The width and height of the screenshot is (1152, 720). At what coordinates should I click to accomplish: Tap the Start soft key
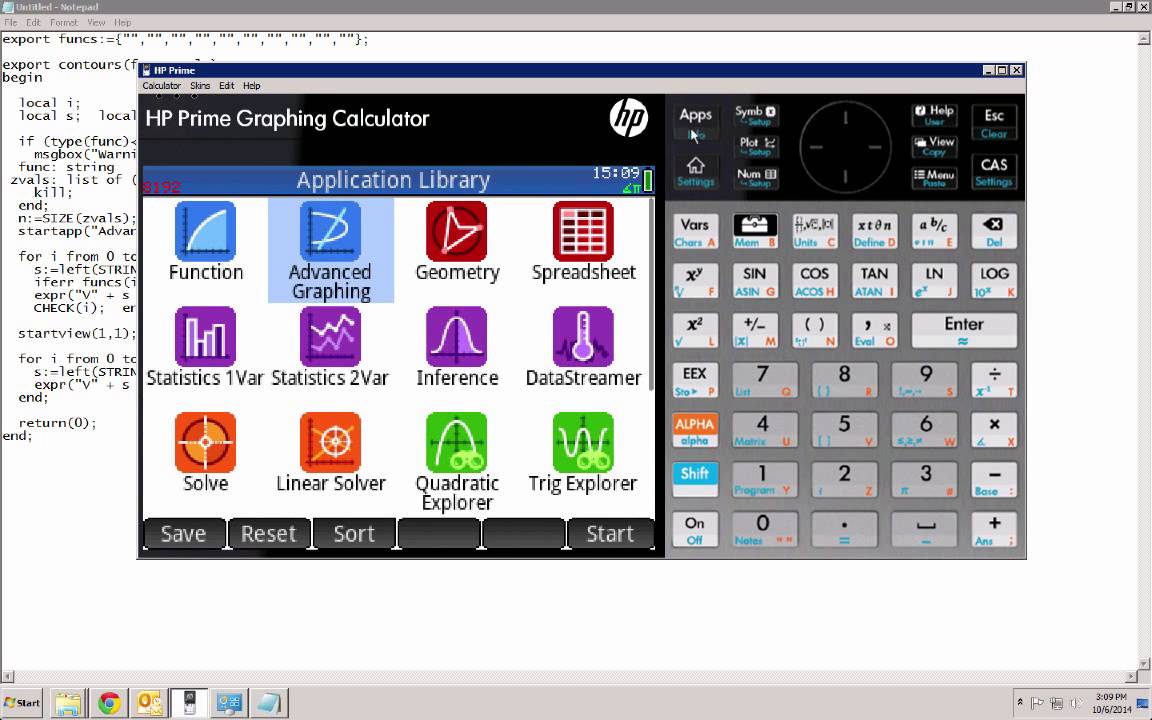pyautogui.click(x=610, y=533)
